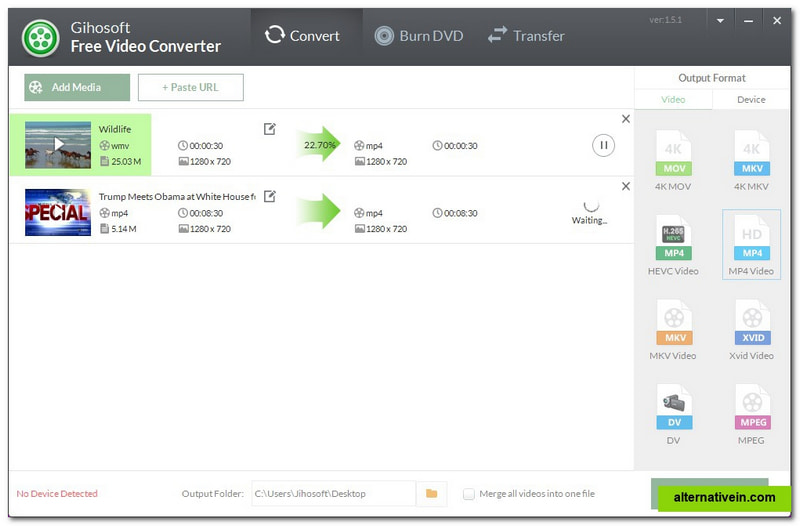Click the Paste URL button
The height and width of the screenshot is (526, 800).
coord(190,87)
